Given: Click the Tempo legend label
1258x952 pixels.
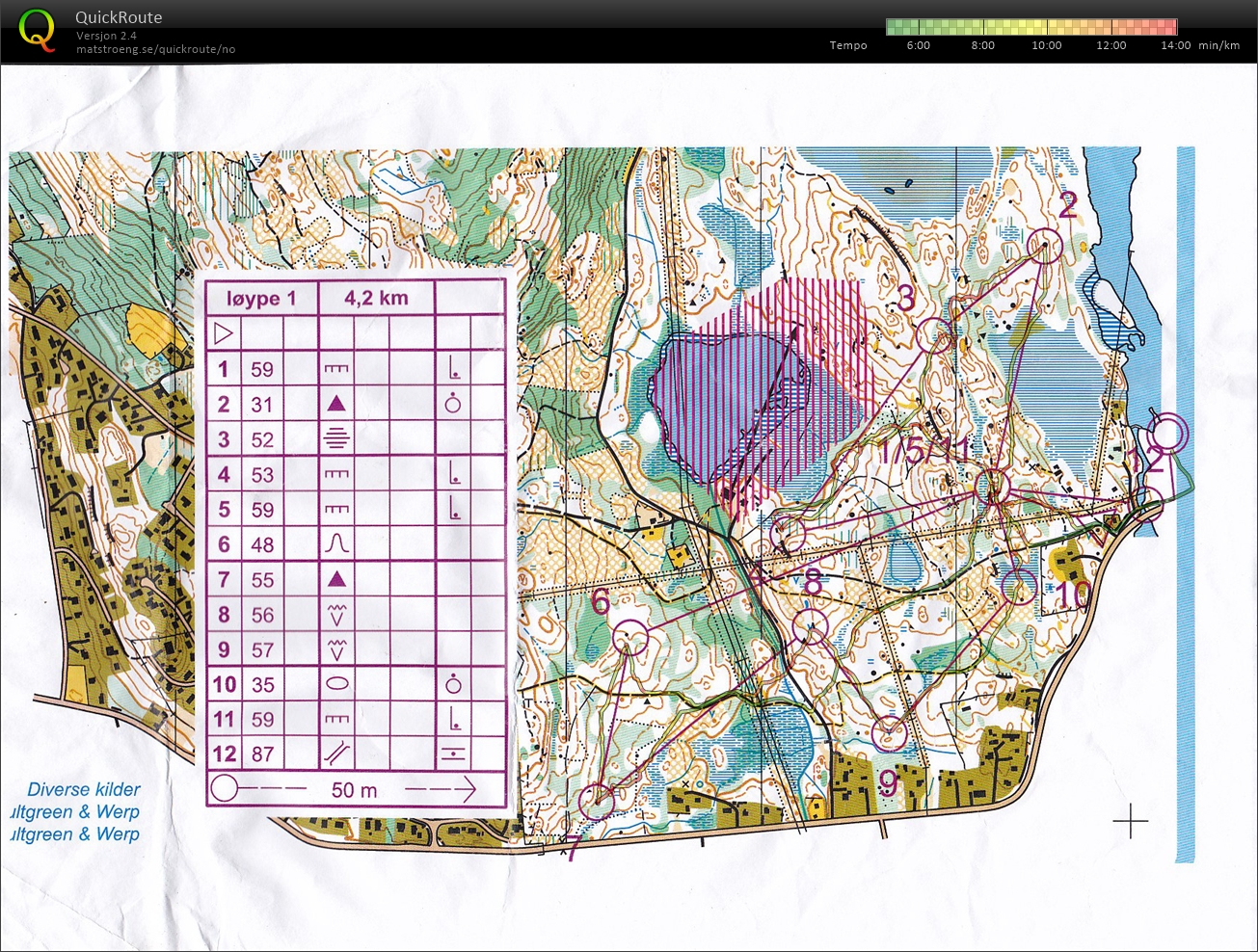Looking at the screenshot, I should 848,45.
